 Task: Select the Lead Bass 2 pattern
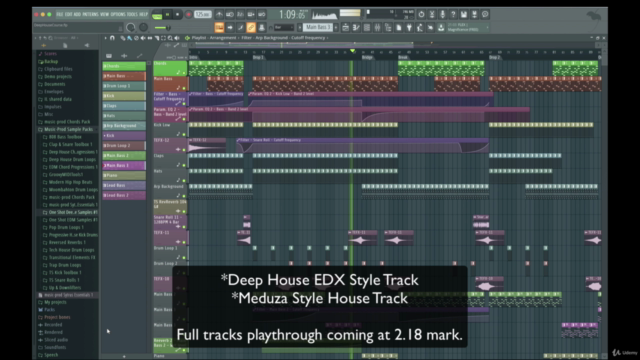point(124,196)
